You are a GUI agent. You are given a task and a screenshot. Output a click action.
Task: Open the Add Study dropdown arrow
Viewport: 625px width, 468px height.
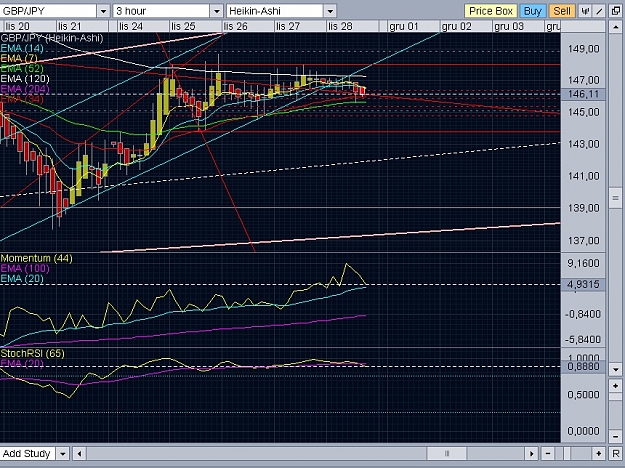click(x=63, y=453)
